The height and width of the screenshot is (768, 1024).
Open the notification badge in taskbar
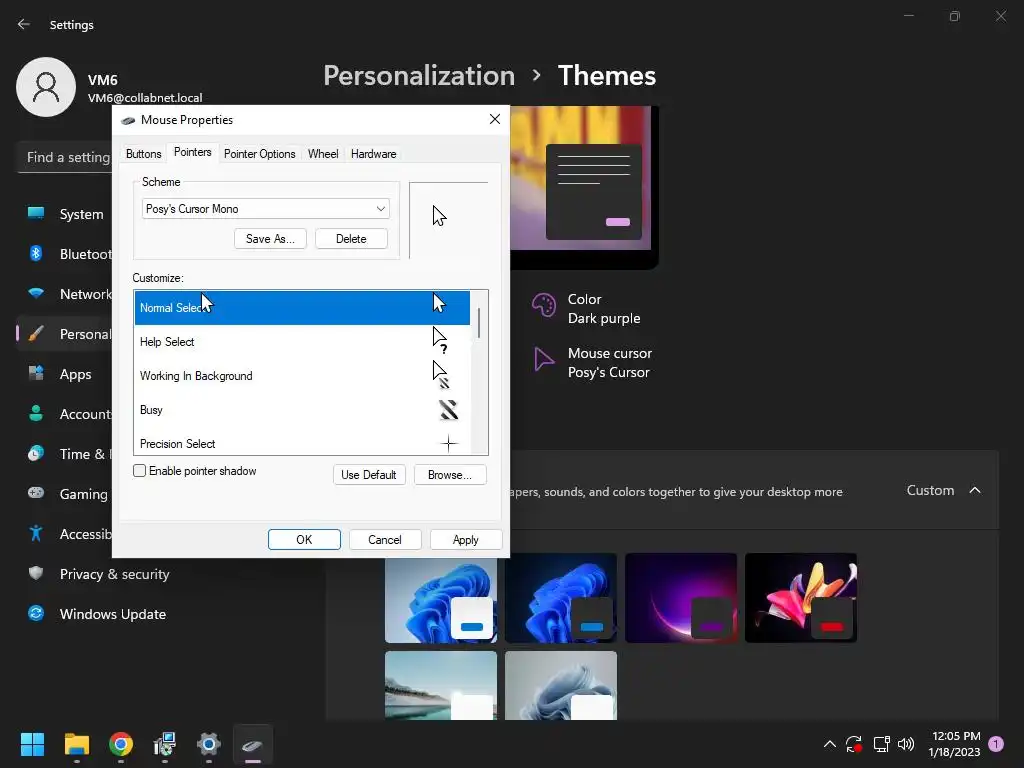996,744
